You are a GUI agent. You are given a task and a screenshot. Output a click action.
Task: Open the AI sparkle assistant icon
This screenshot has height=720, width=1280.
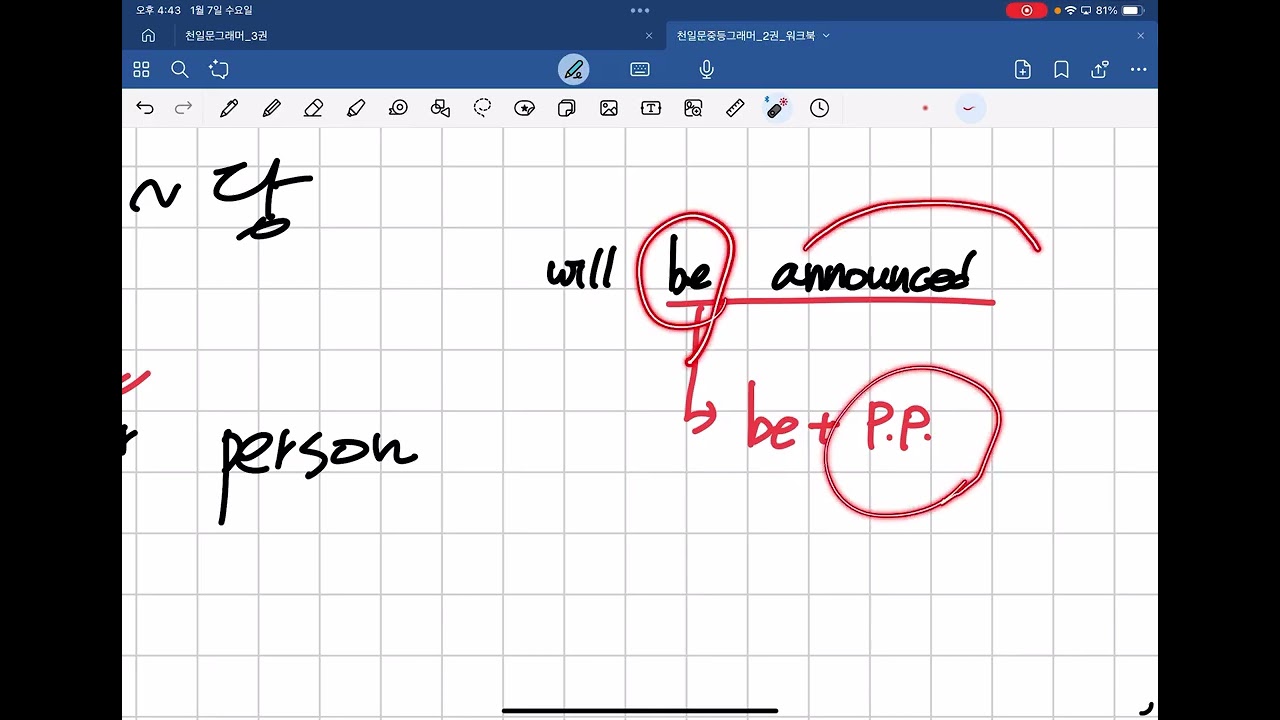219,70
